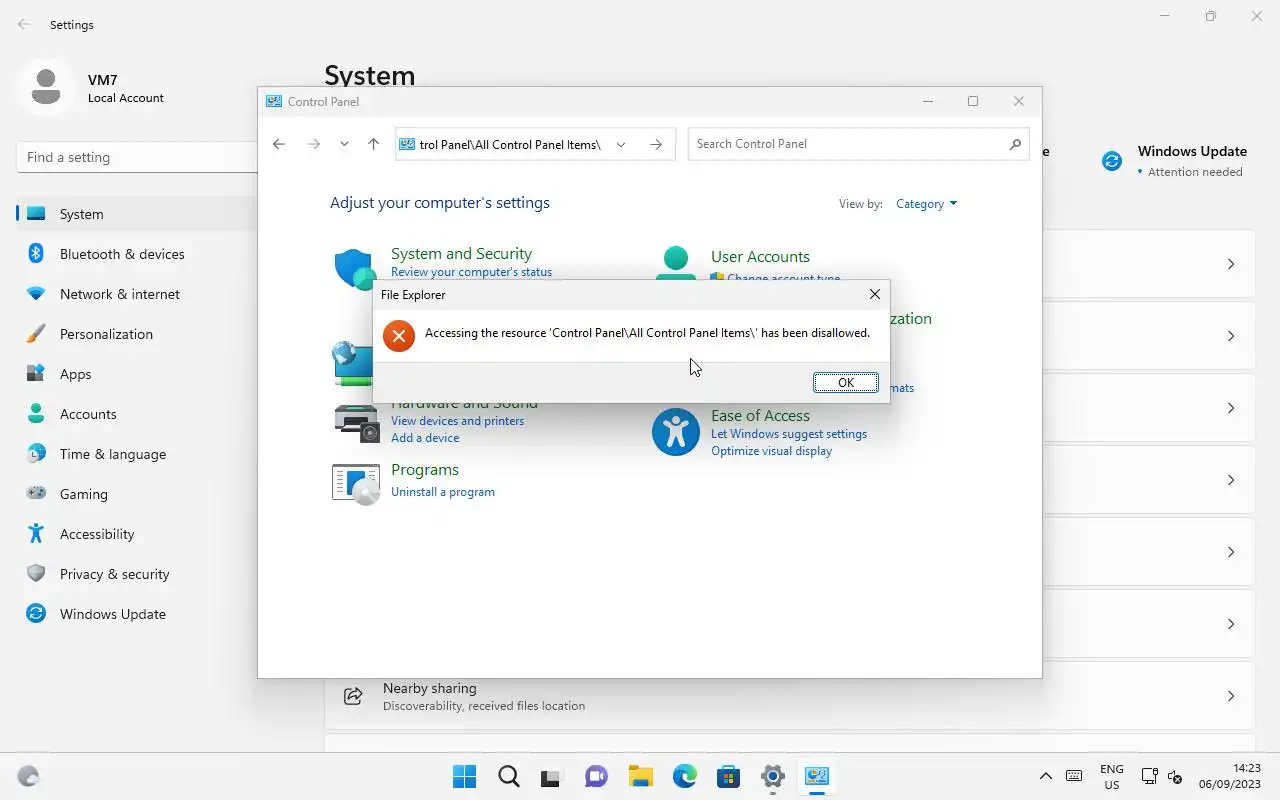This screenshot has width=1280, height=800.
Task: Select Apps in Settings sidebar
Action: (137, 374)
